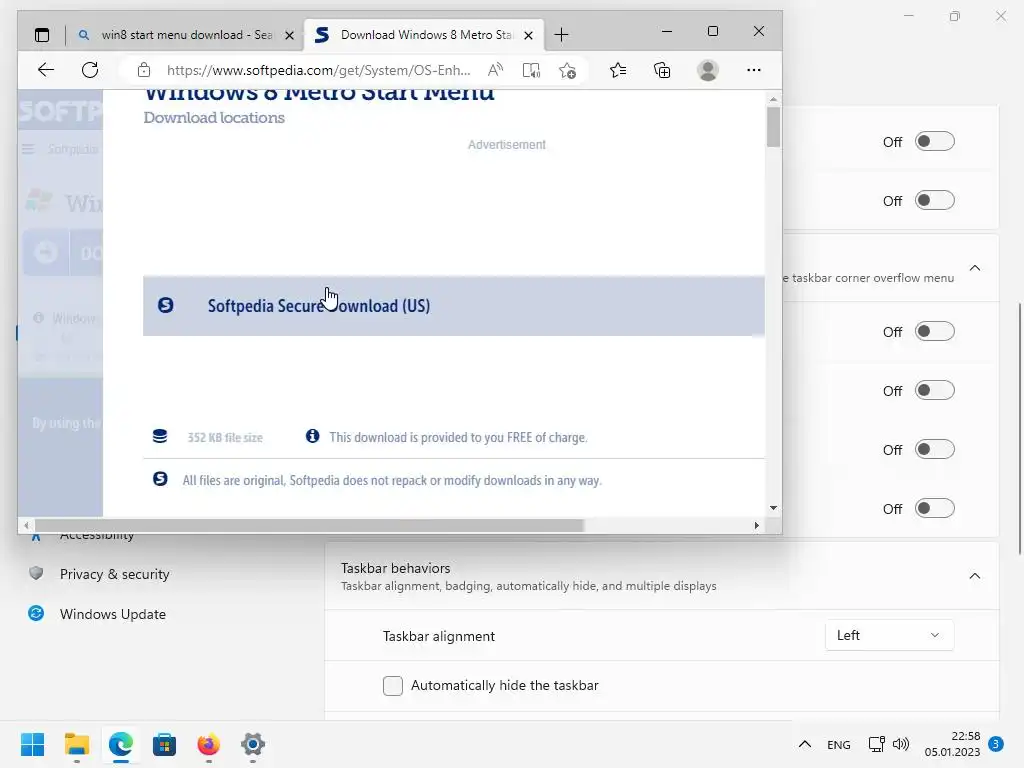Switch to win8 start menu download tab
Image resolution: width=1024 pixels, height=768 pixels.
[x=186, y=35]
